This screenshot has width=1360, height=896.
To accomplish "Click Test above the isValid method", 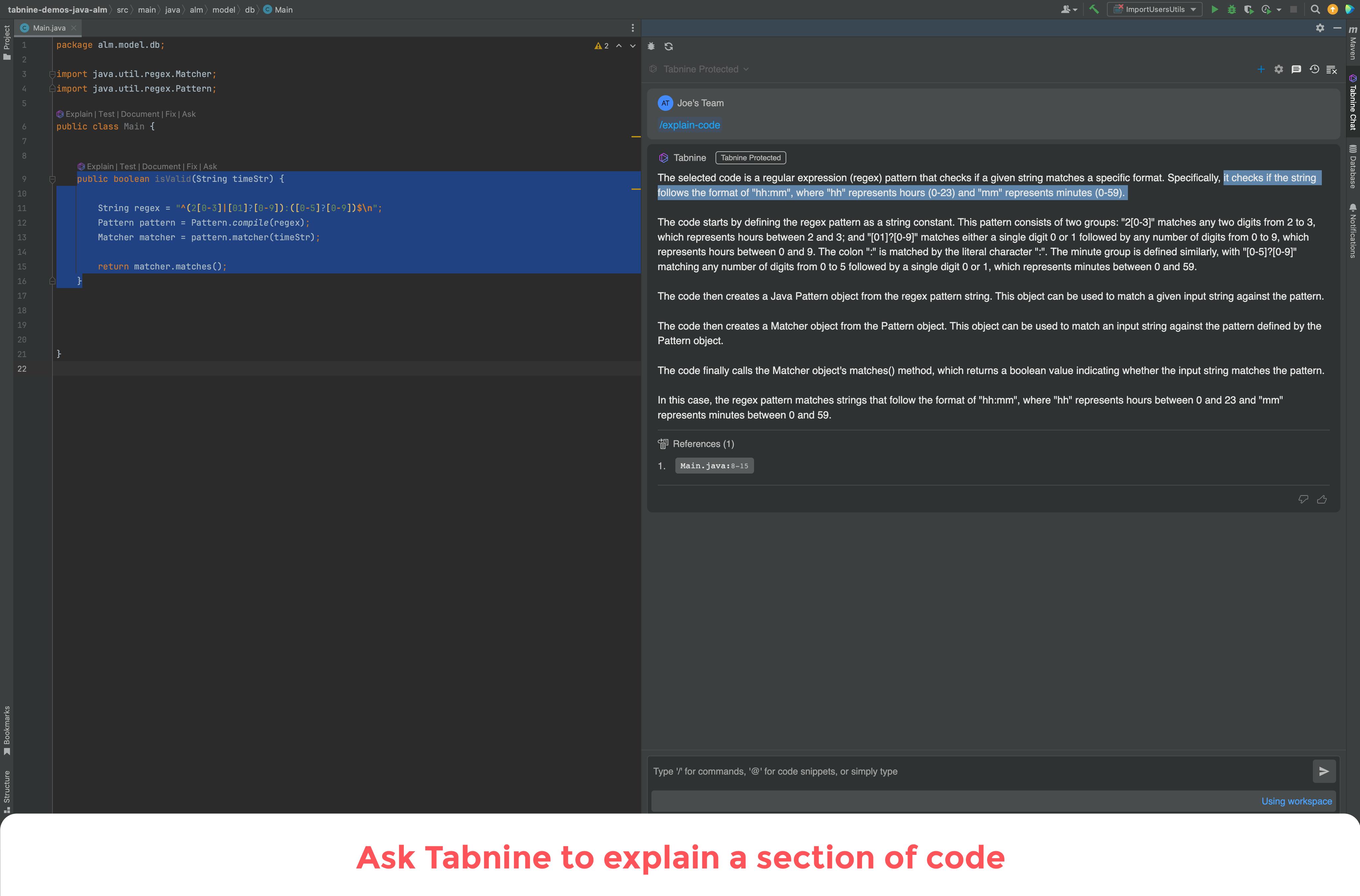I will point(127,167).
